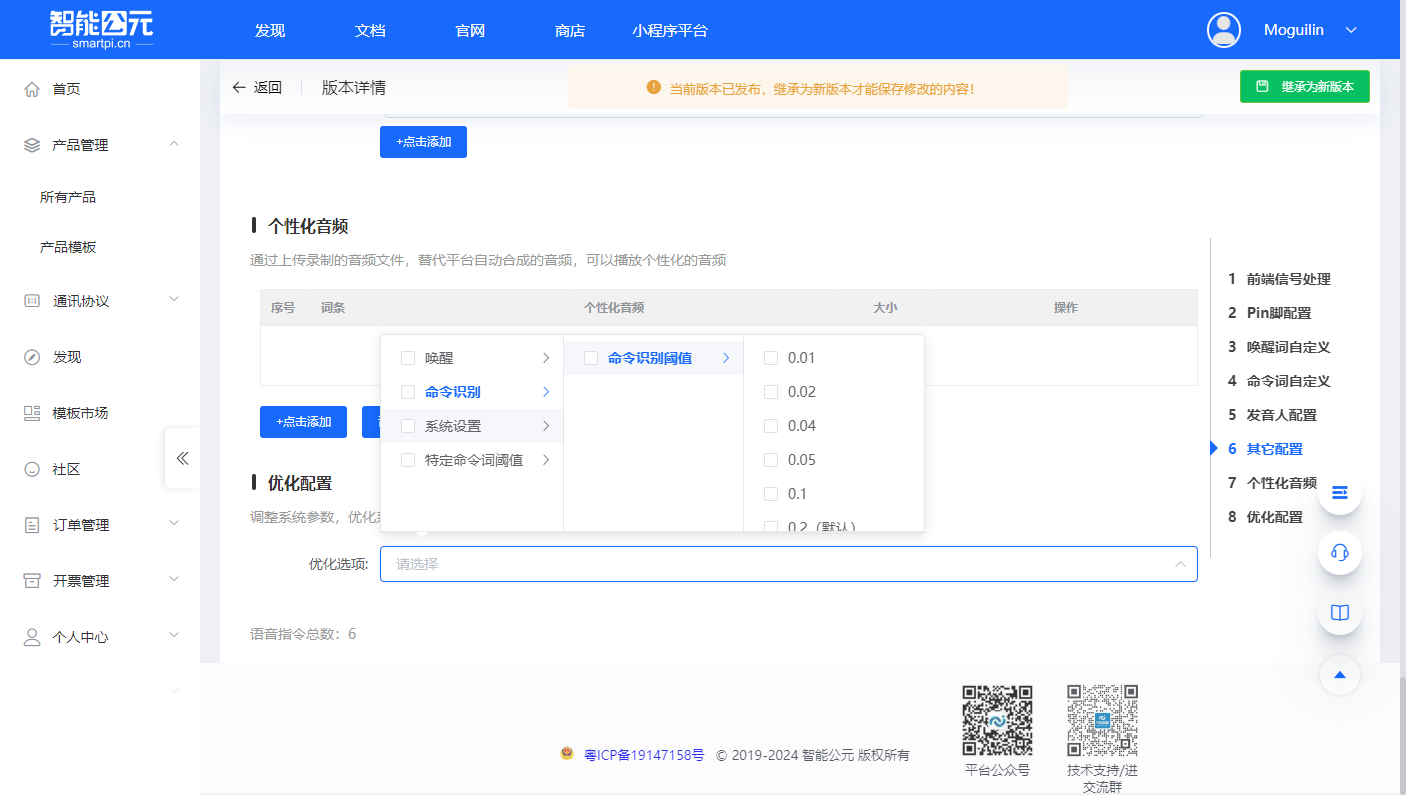Switch to the 文档 navigation item
This screenshot has height=795, width=1406.
coord(369,30)
